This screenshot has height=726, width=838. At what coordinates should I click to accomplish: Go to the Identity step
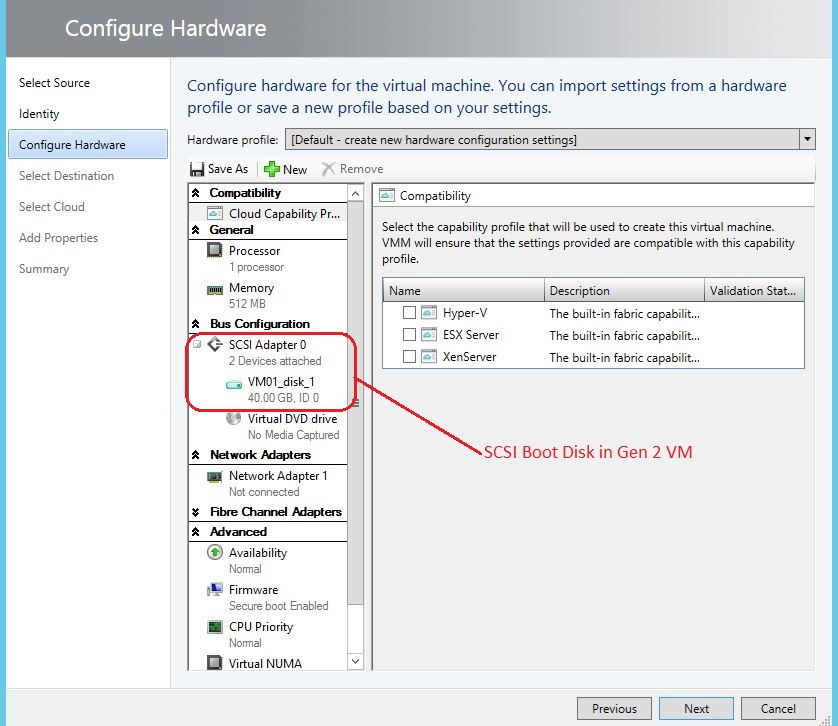click(x=39, y=114)
